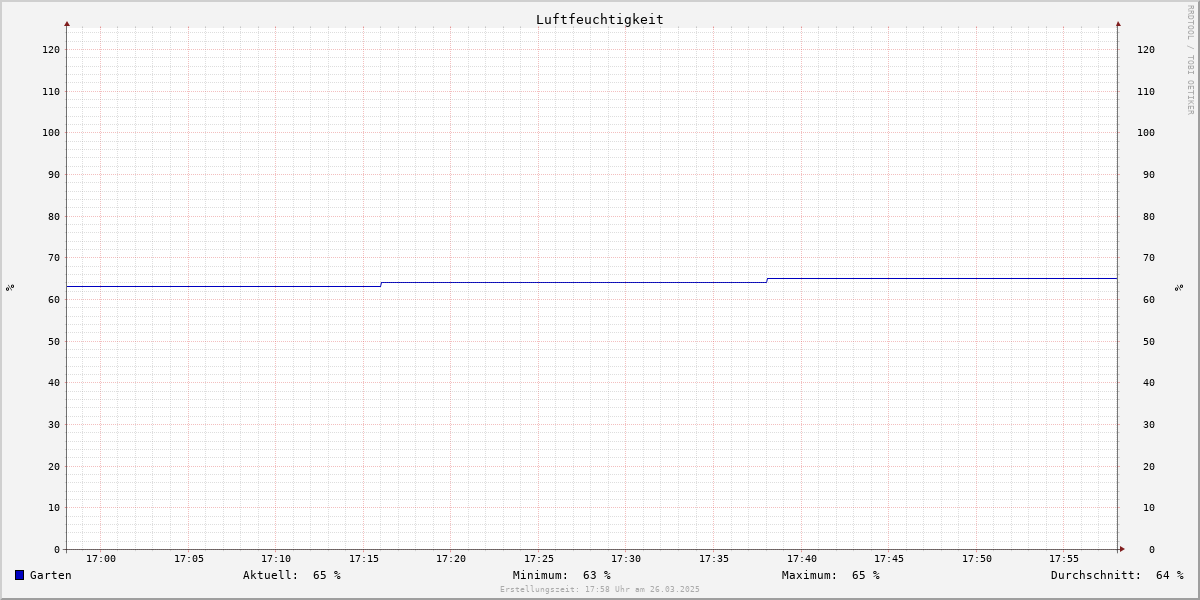Click the 60 label on the left axis
1200x600 pixels.
[54, 300]
